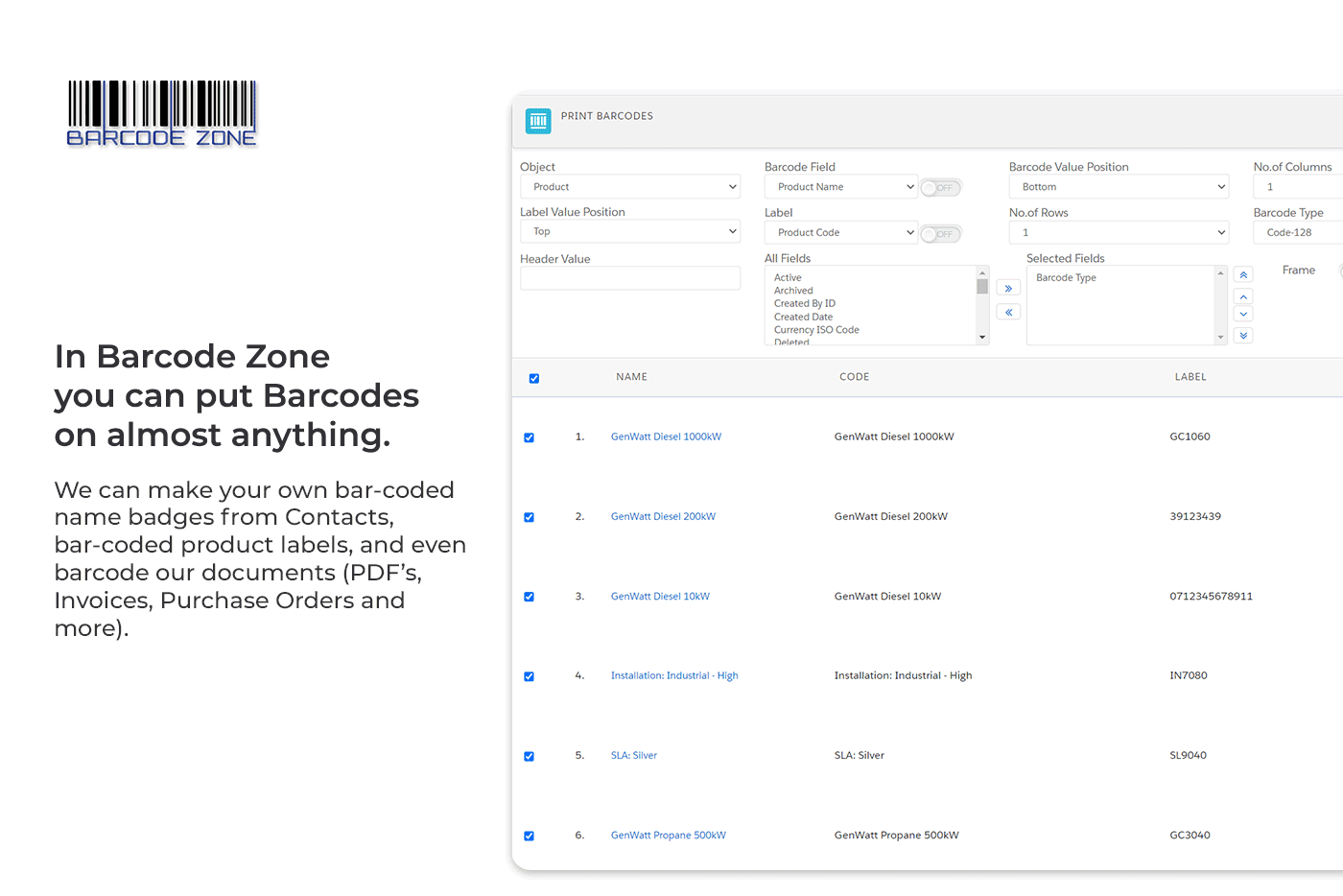1343x896 pixels.
Task: Select Barcode Type in Selected Fields list
Action: [1066, 277]
